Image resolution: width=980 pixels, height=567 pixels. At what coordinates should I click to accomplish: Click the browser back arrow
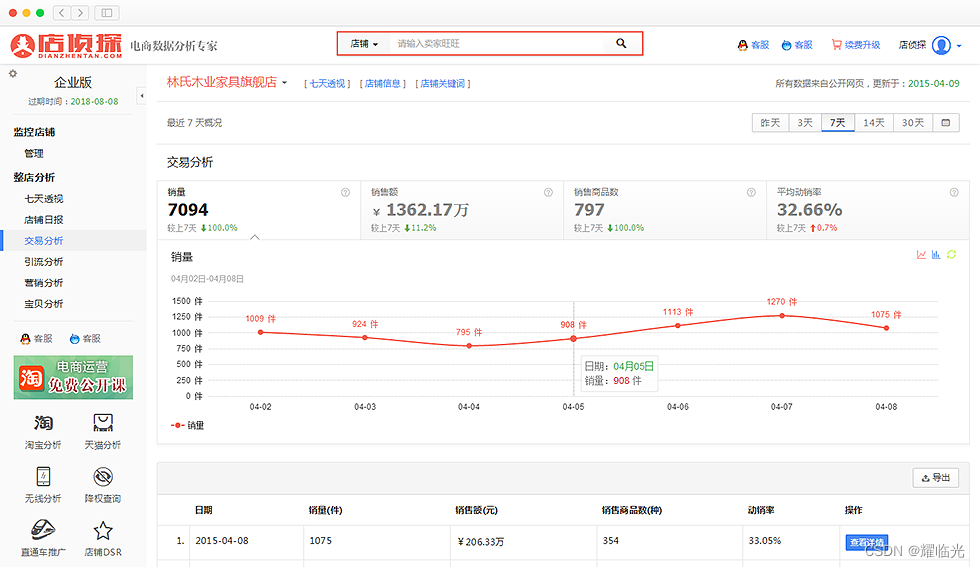click(x=62, y=13)
